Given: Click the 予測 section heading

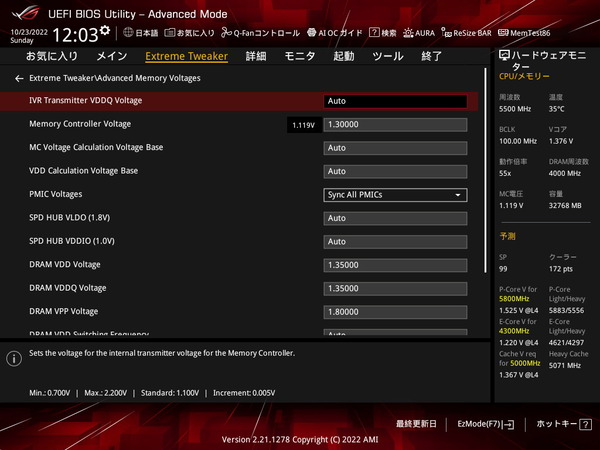Looking at the screenshot, I should click(x=507, y=236).
